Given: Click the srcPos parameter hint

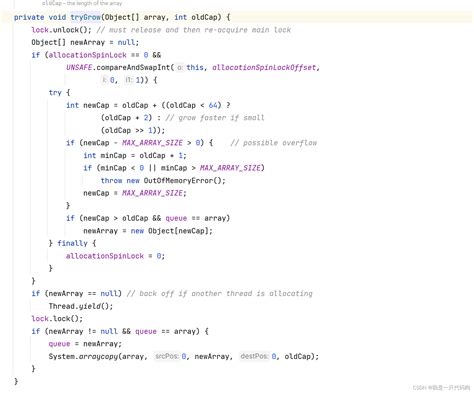Looking at the screenshot, I should [x=167, y=356].
